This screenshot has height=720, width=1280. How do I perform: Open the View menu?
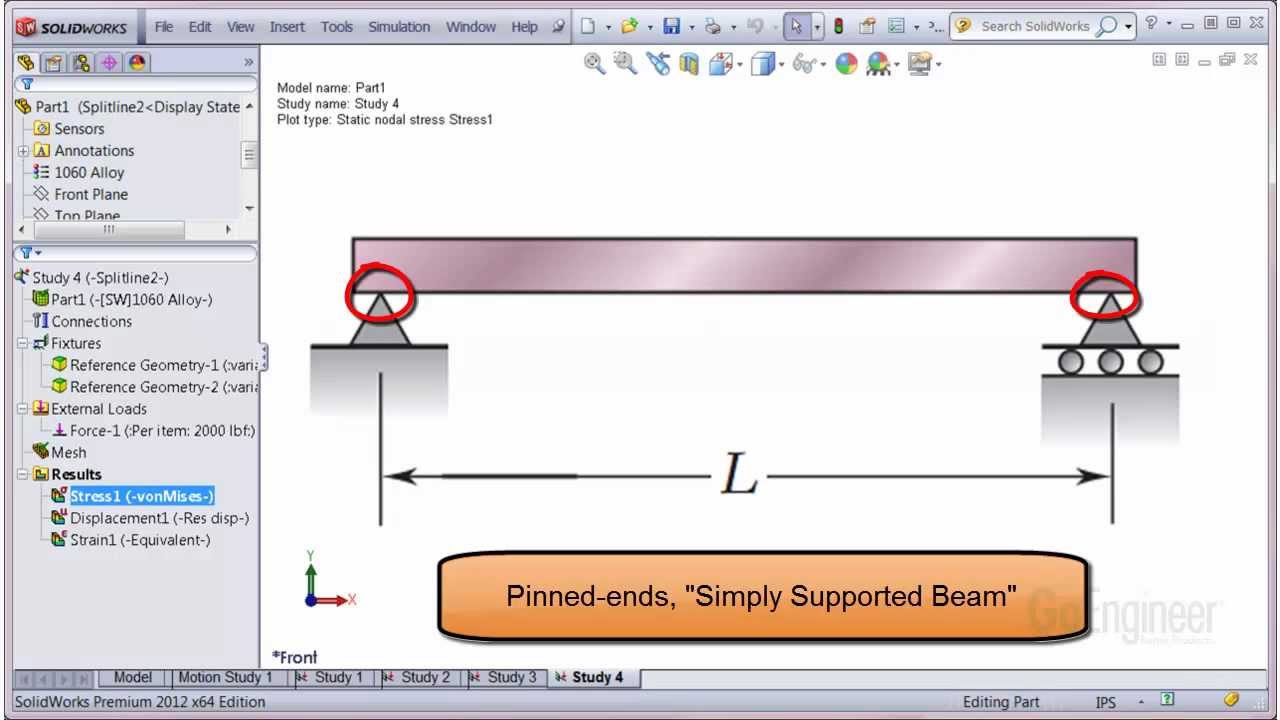coord(240,27)
